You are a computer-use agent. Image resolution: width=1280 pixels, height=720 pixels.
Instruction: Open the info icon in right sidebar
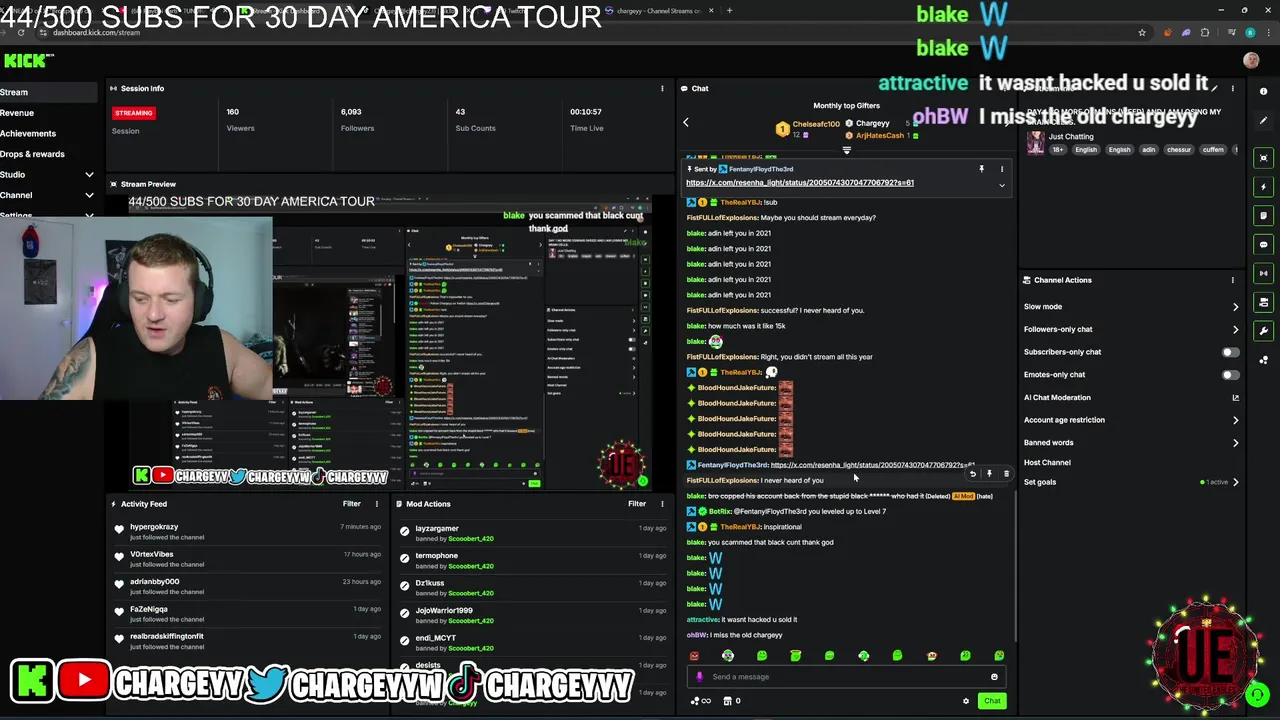1264,92
